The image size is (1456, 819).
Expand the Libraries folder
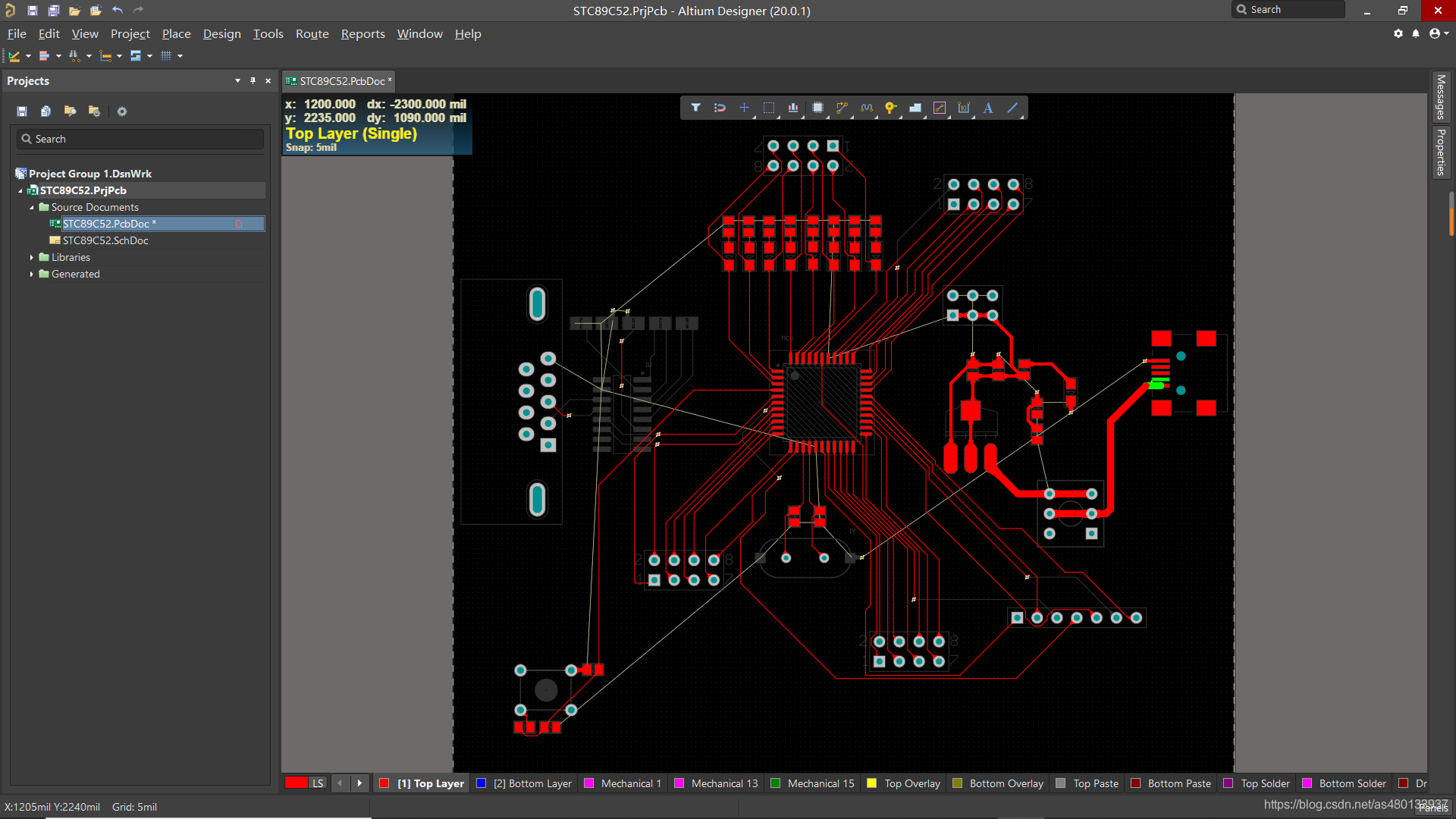tap(32, 257)
